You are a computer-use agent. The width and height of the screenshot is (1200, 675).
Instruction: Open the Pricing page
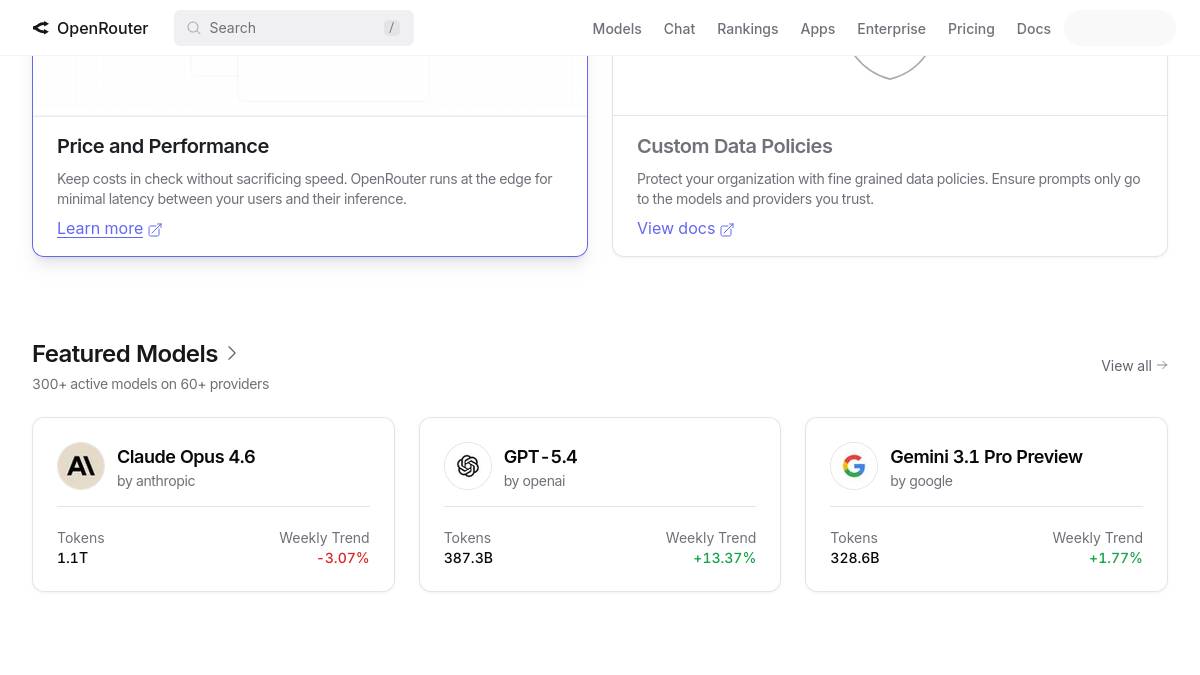(x=970, y=28)
